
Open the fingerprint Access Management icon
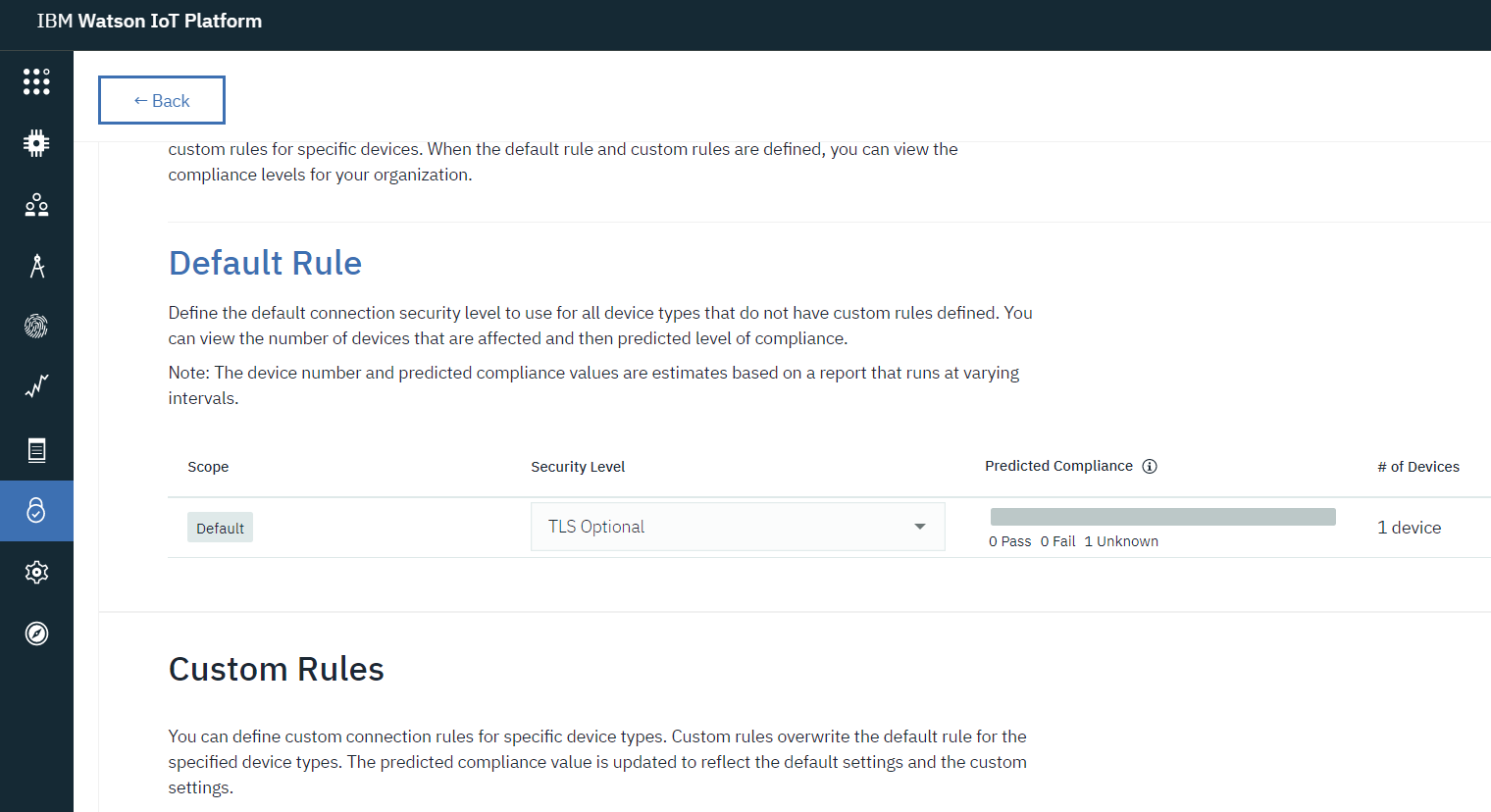[36, 327]
